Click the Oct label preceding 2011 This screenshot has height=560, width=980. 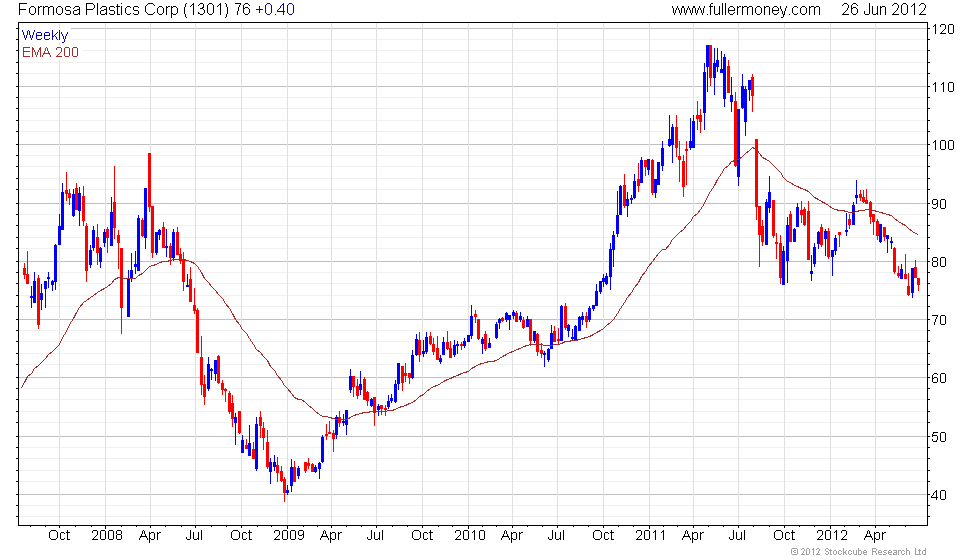pos(603,536)
